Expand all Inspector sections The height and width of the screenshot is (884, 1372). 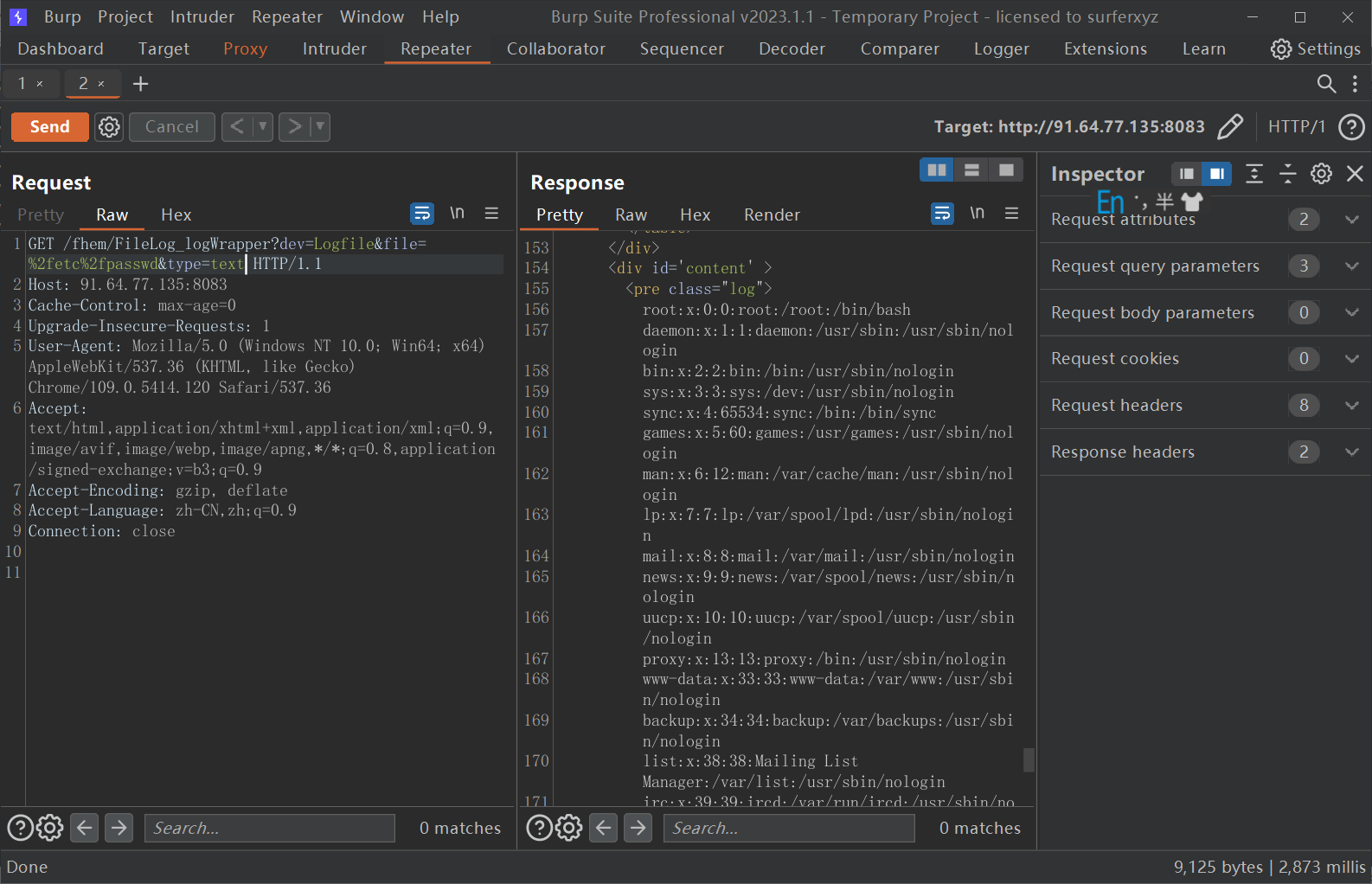tap(1254, 174)
